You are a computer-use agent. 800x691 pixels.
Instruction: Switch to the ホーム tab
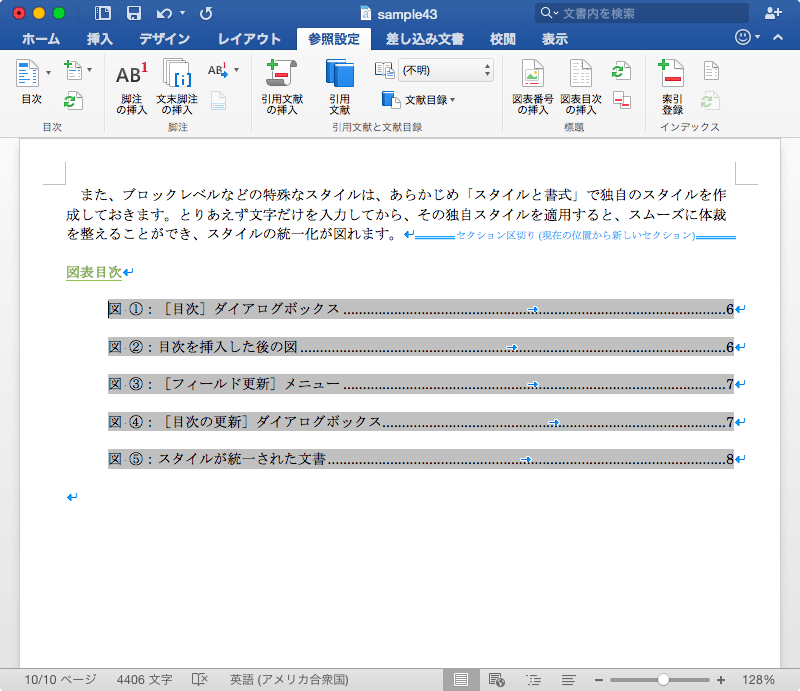pyautogui.click(x=41, y=39)
